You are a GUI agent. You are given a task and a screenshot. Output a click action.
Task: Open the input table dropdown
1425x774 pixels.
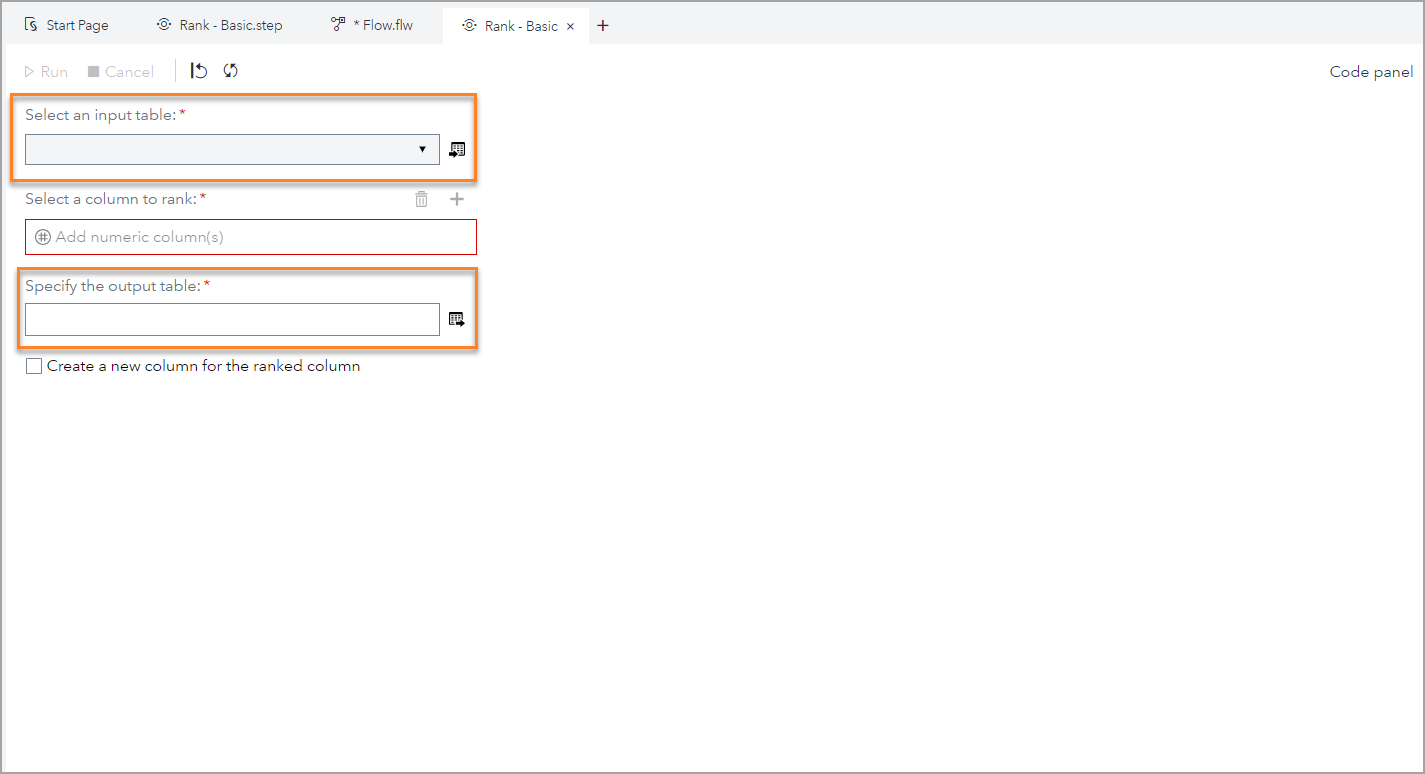point(423,149)
